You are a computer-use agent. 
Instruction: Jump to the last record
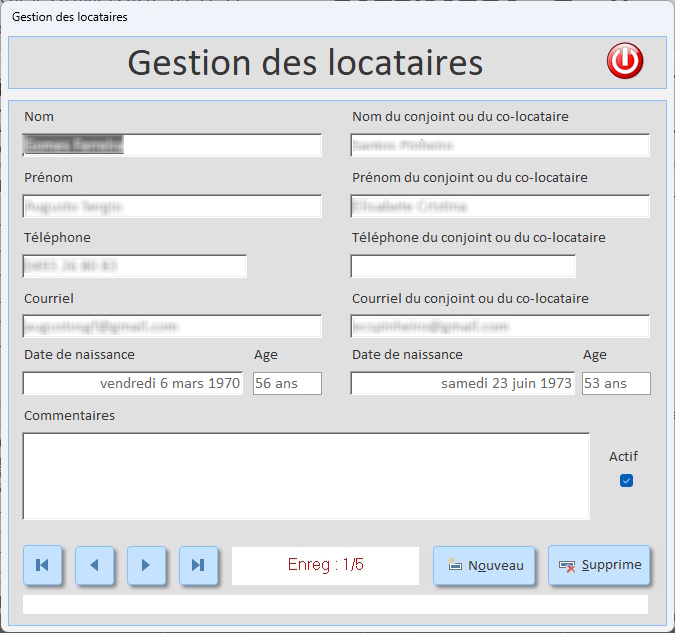coord(198,565)
